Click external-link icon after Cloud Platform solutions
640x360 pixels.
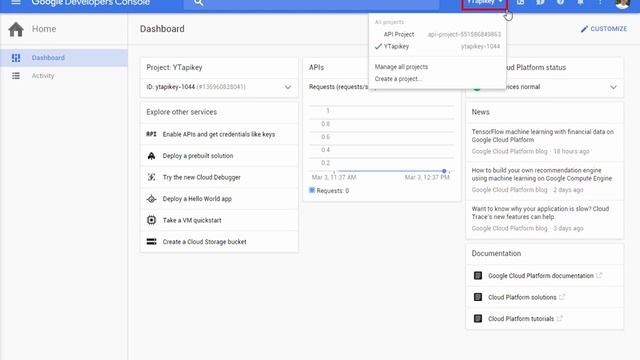562,297
